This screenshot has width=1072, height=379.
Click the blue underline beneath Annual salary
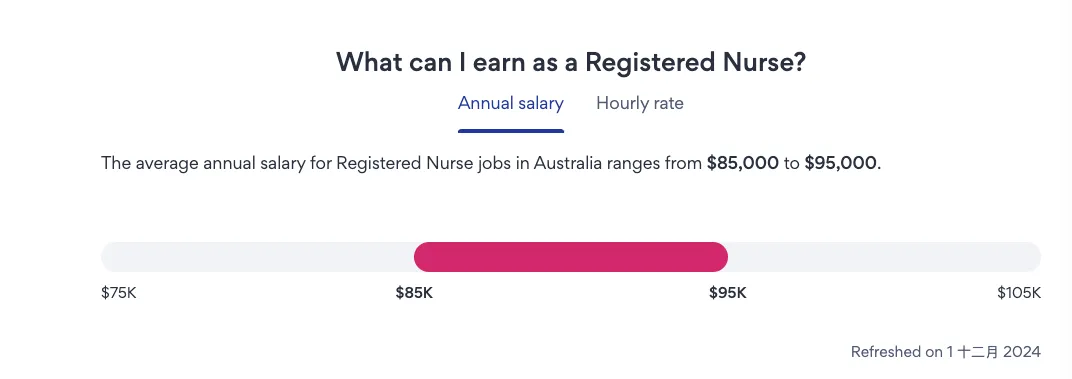pyautogui.click(x=511, y=131)
